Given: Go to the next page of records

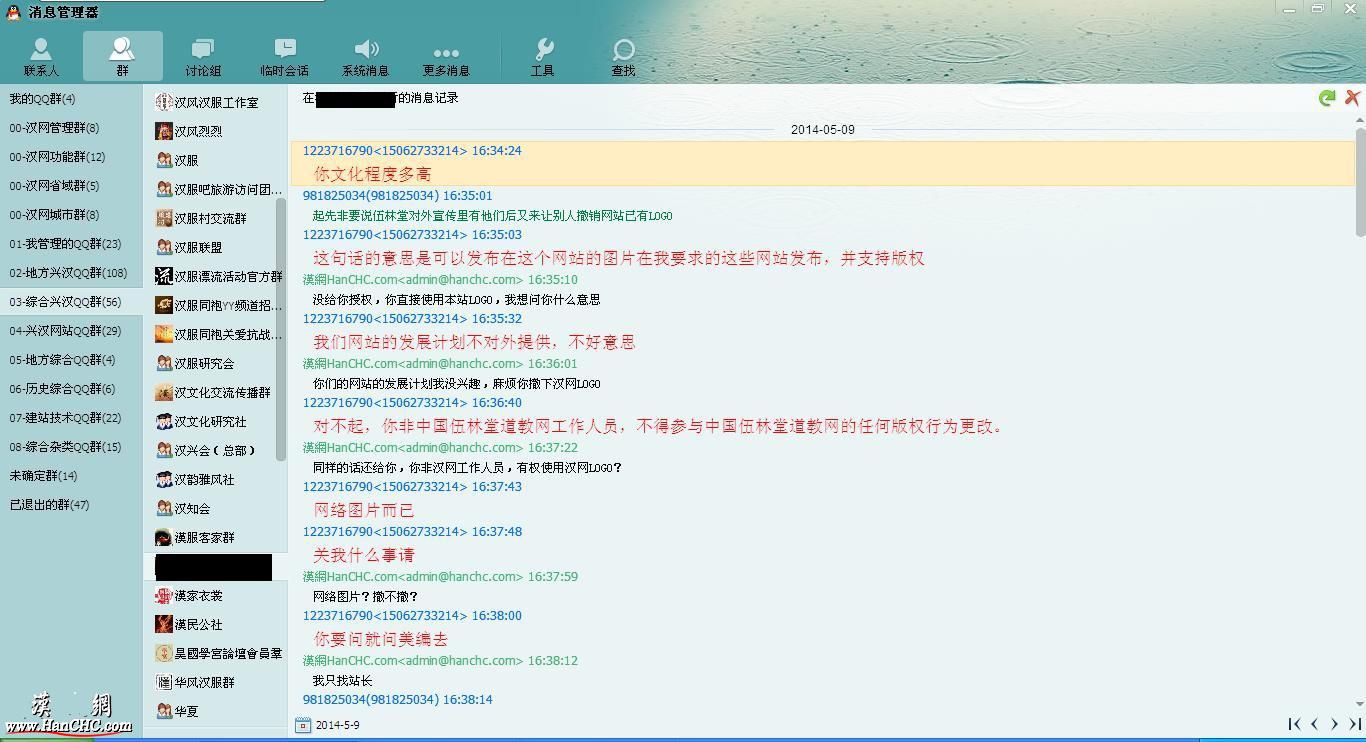Looking at the screenshot, I should [1335, 724].
